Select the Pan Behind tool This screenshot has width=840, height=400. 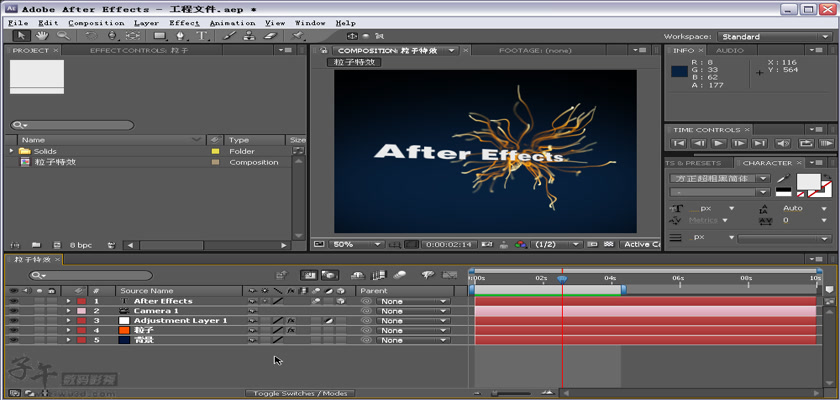[x=132, y=36]
